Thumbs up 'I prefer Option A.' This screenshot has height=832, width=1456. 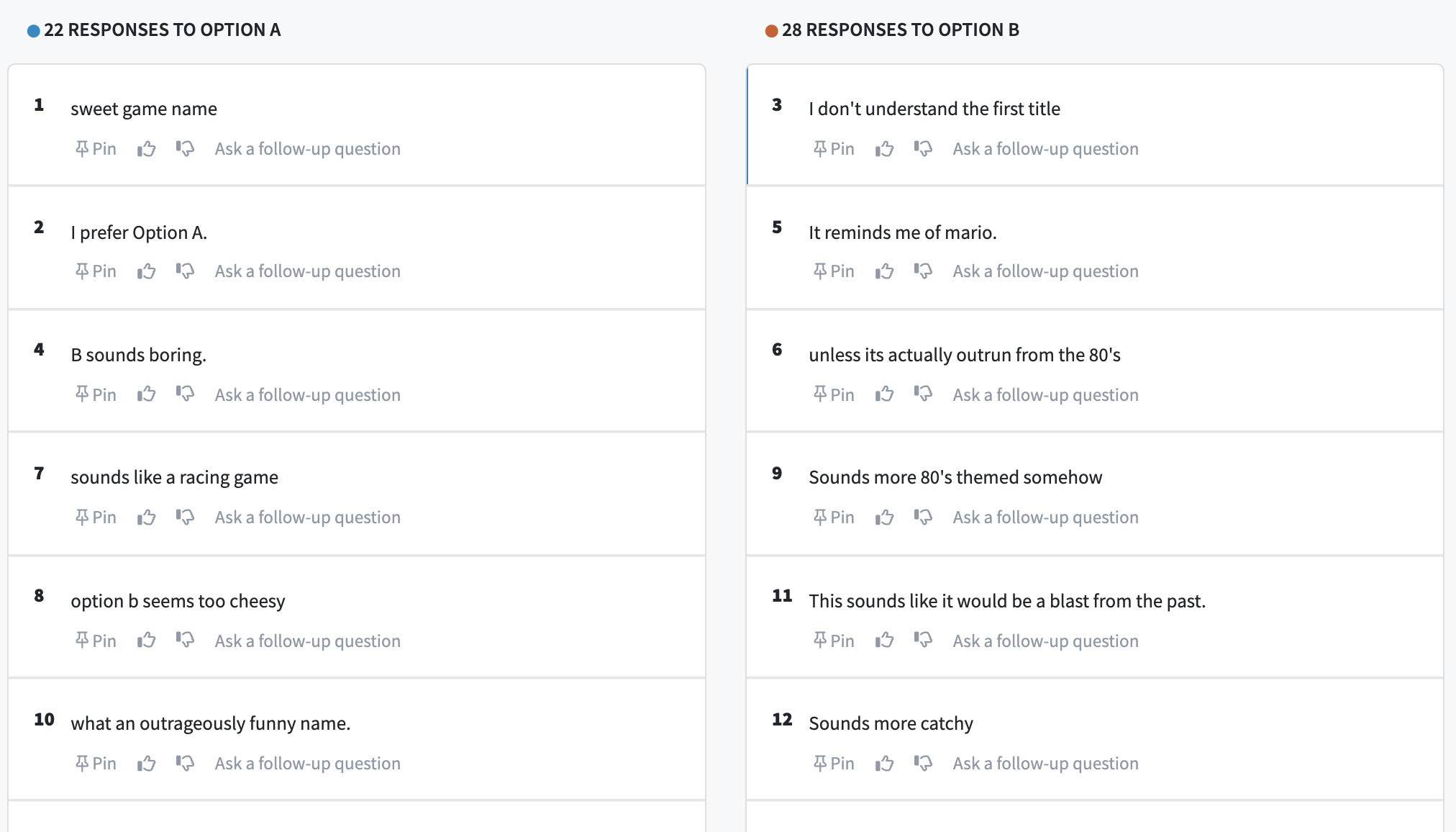coord(147,271)
